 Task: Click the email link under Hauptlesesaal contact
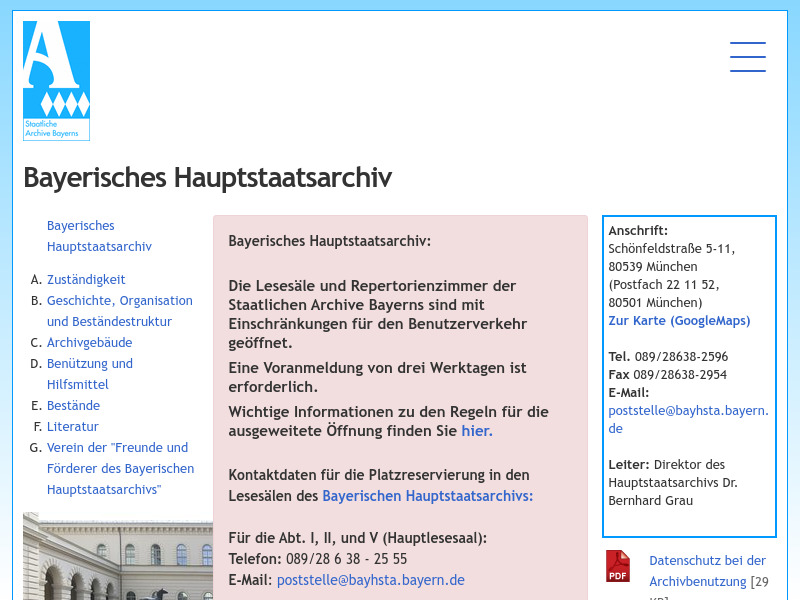pos(370,579)
